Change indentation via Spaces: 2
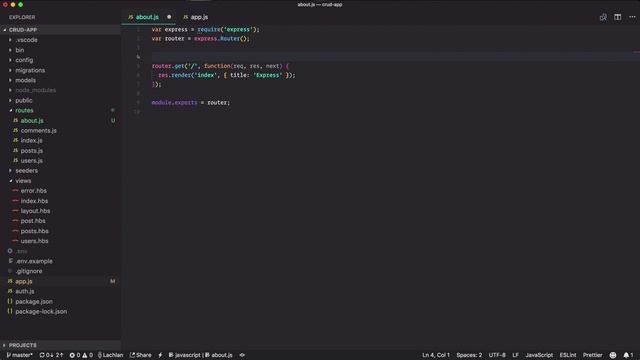640x360 pixels. pyautogui.click(x=469, y=355)
